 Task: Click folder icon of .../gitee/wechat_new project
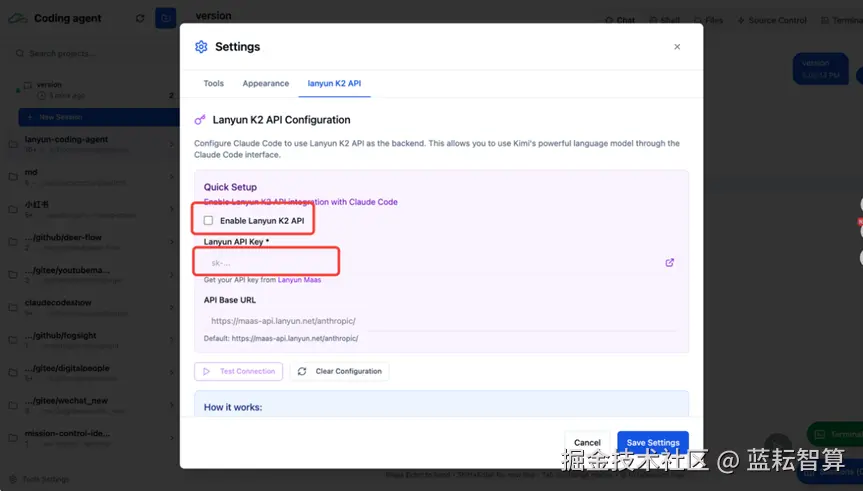(x=13, y=405)
